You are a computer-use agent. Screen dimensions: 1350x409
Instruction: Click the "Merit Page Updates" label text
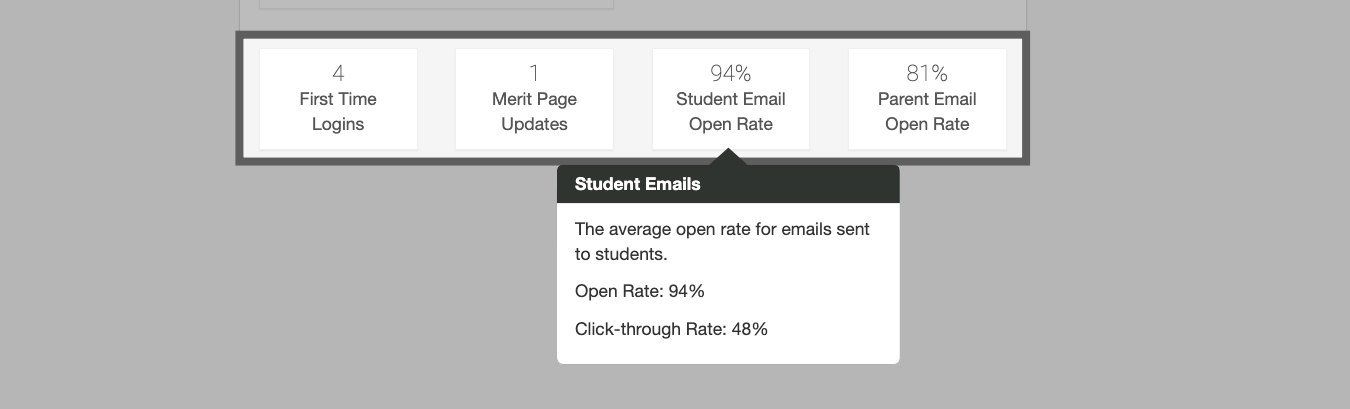534,112
